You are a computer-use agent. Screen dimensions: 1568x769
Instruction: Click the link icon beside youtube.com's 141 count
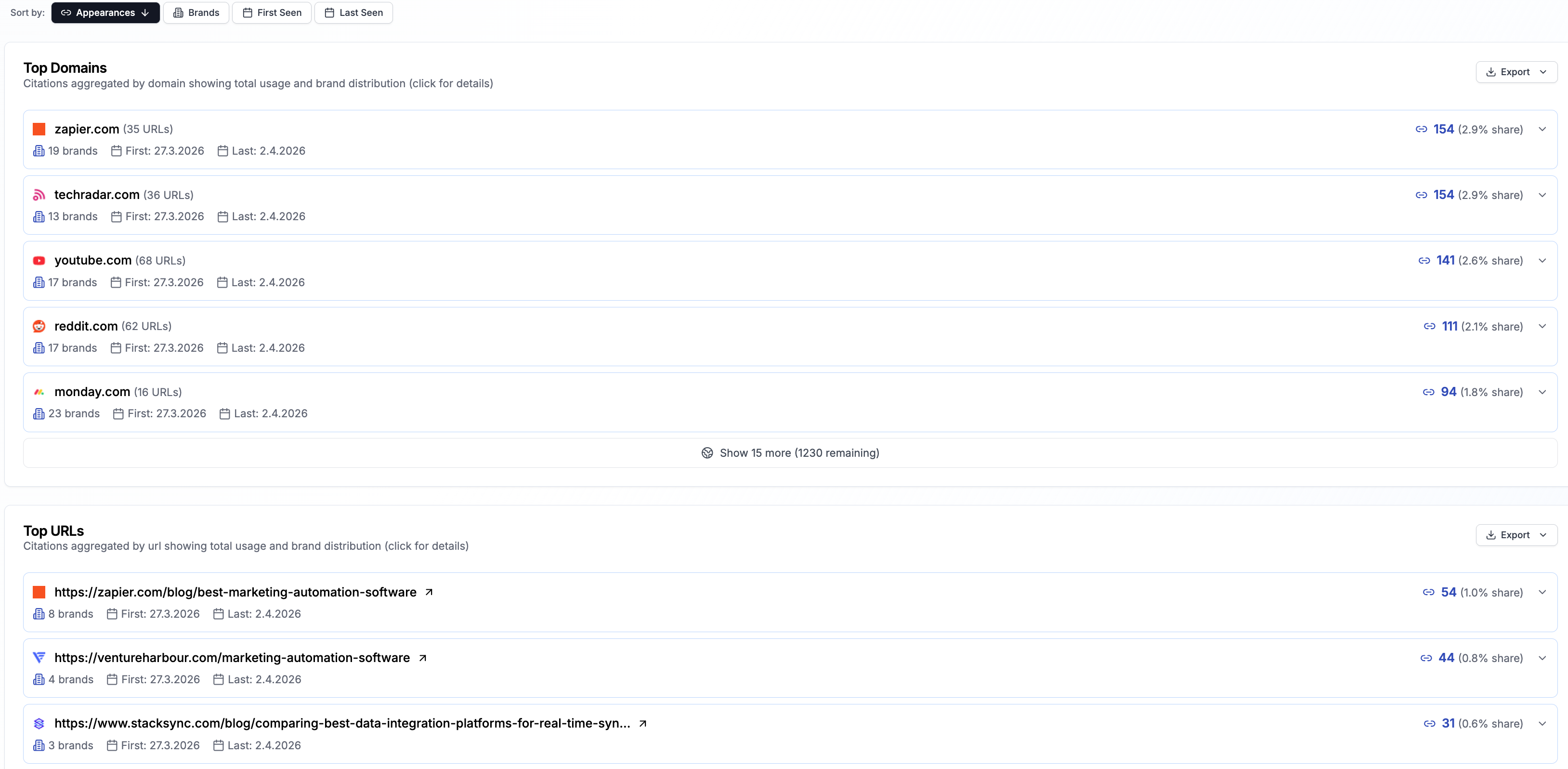[1424, 261]
